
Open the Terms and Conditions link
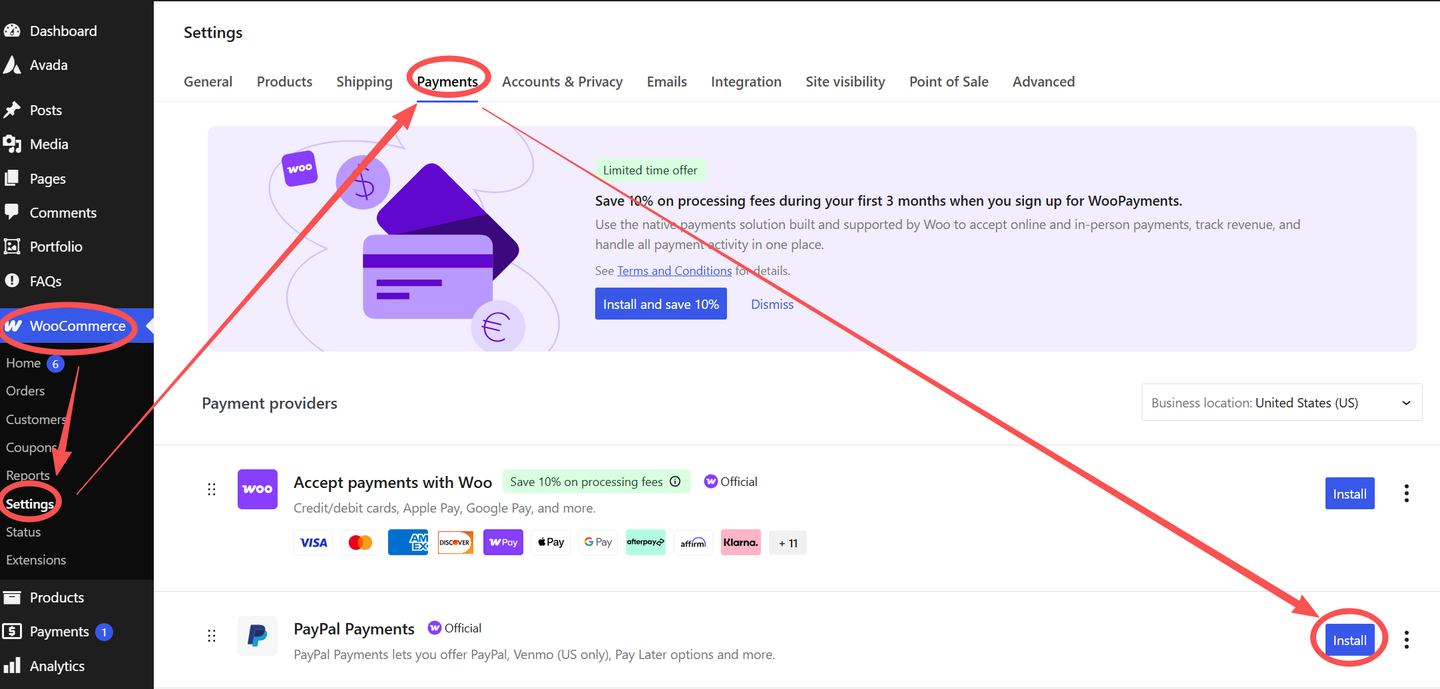coord(674,271)
